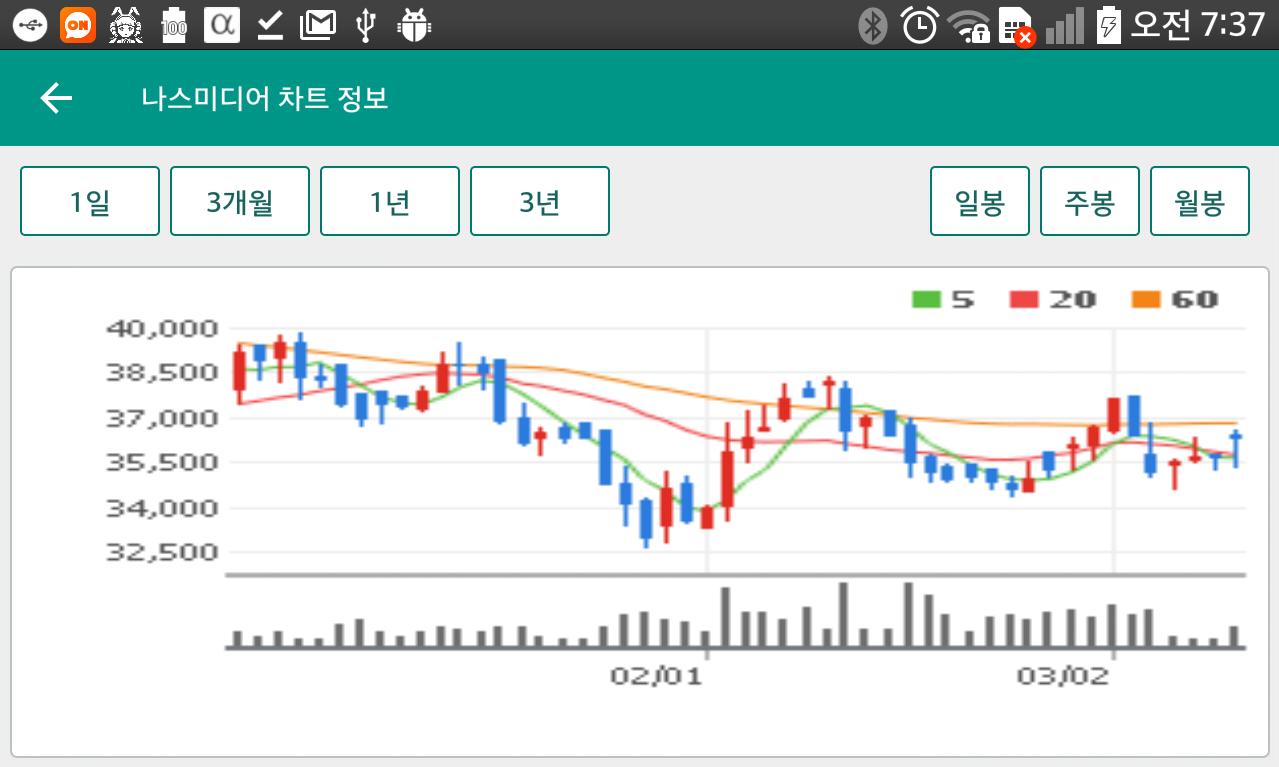Viewport: 1279px width, 767px height.
Task: Tap the 나스미디어 차트 정보 title
Action: [x=265, y=98]
